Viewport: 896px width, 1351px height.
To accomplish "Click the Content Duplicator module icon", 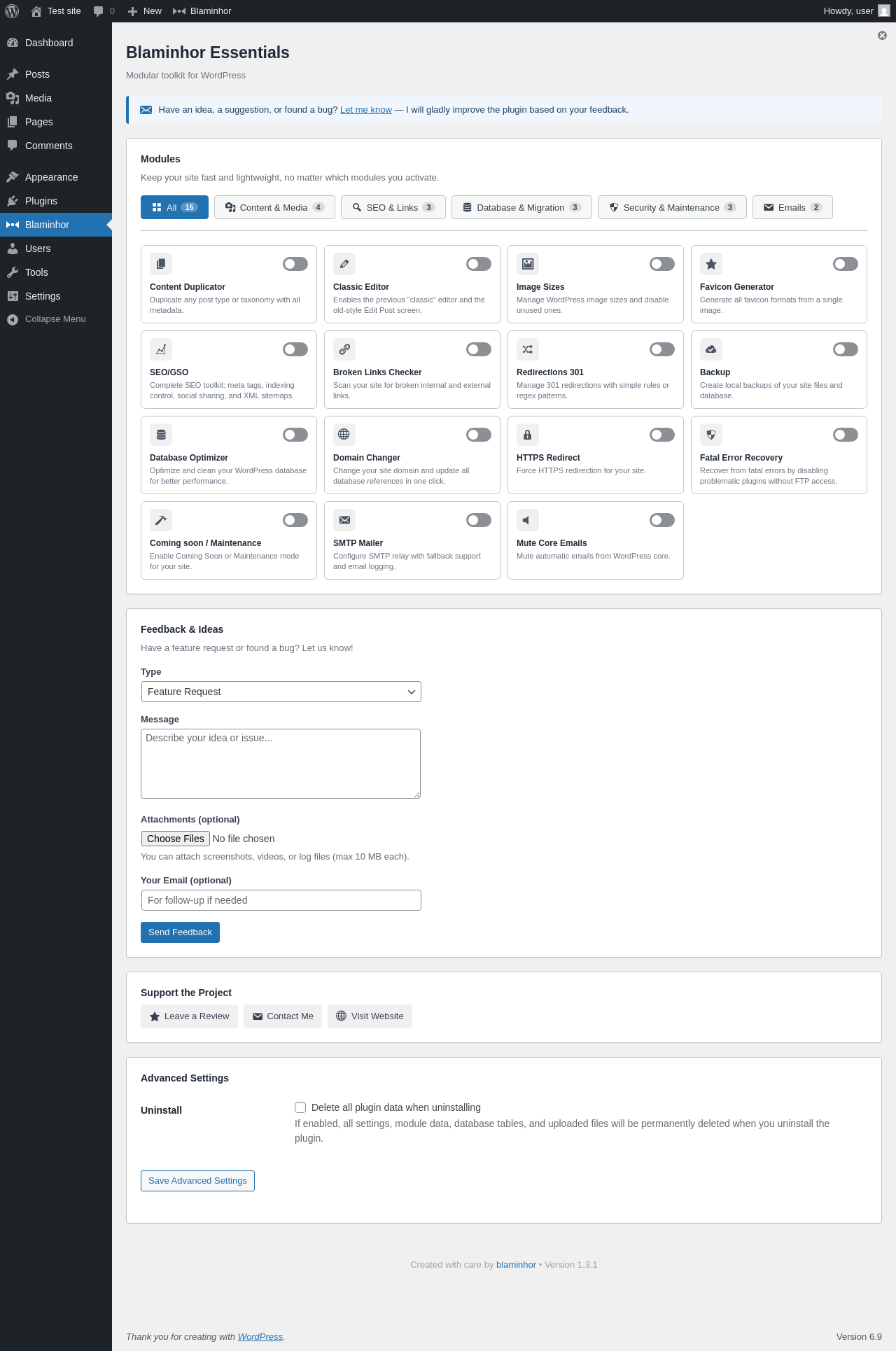I will pos(161,264).
